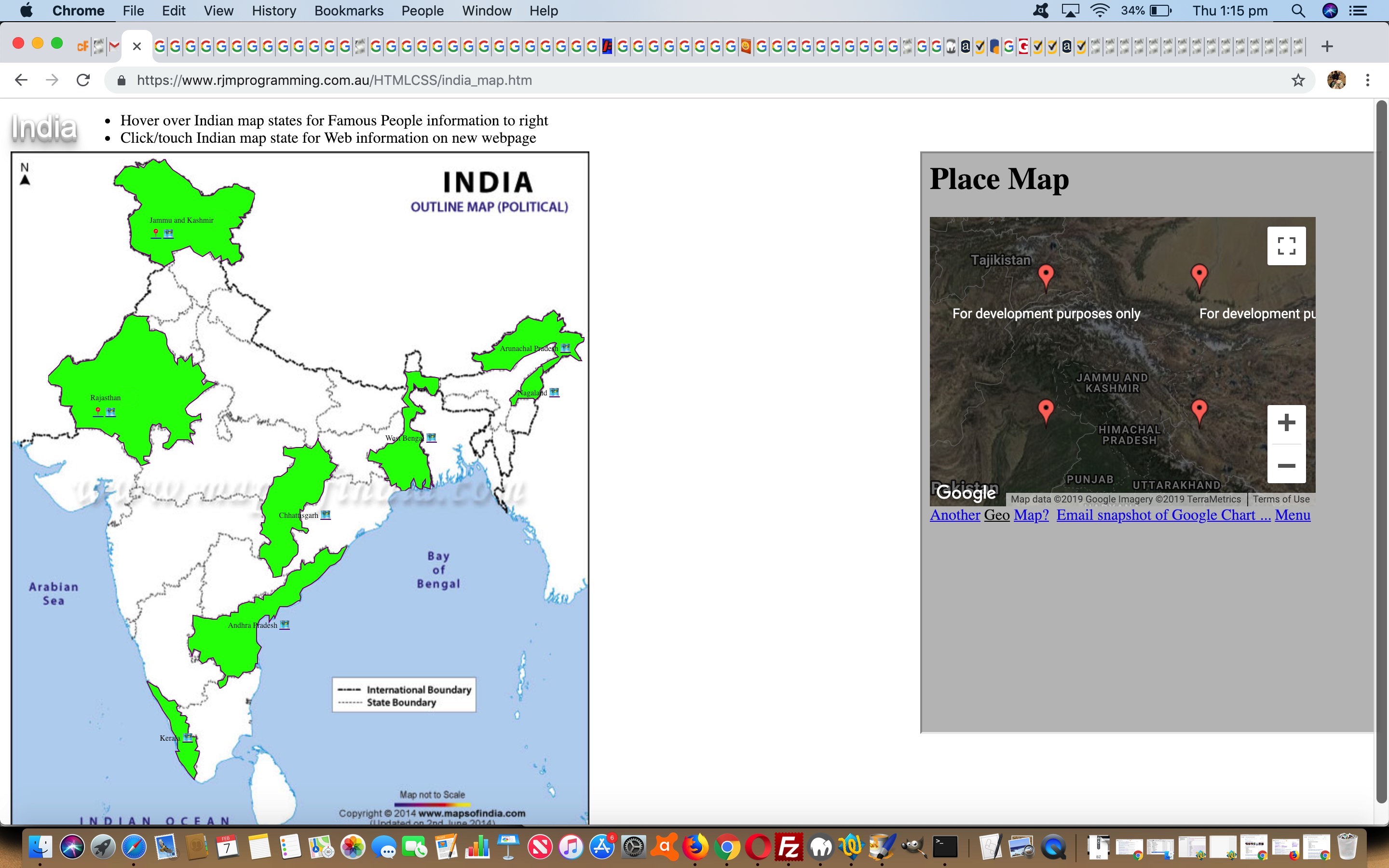The image size is (1389, 868).
Task: Open the Bookmarks menu
Action: 348,11
